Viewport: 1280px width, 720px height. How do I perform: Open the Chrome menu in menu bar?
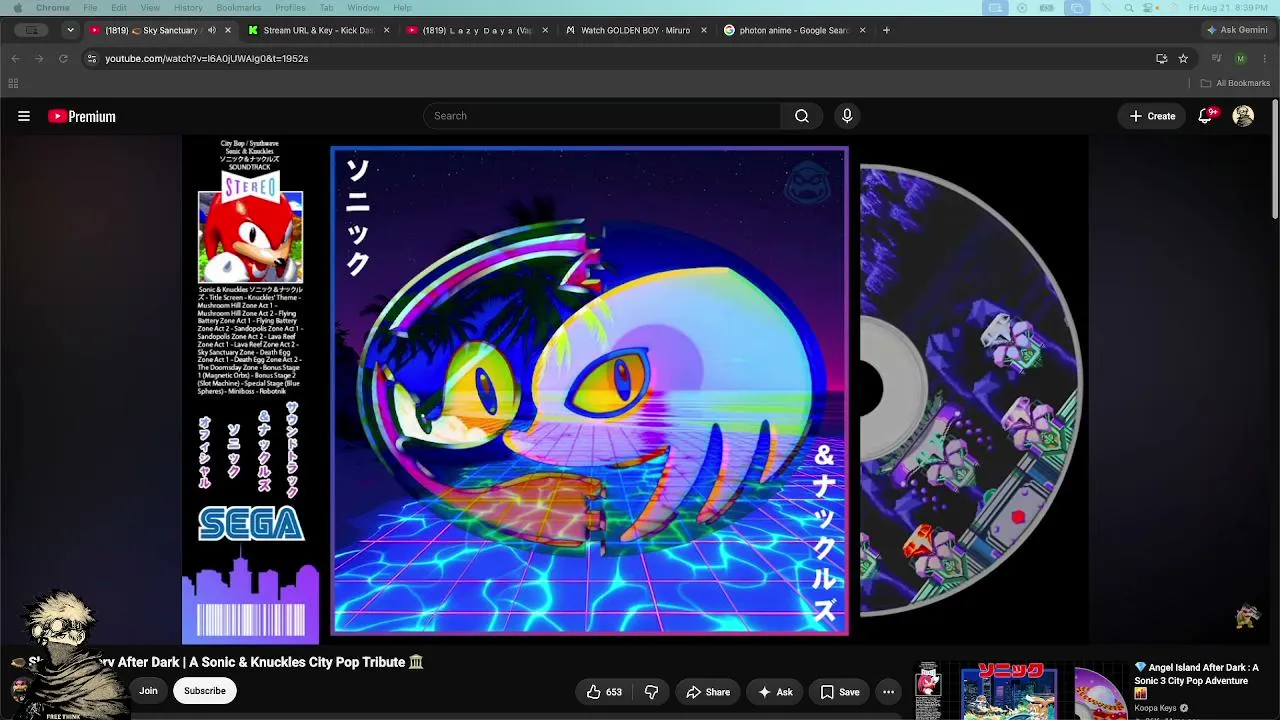[x=53, y=8]
